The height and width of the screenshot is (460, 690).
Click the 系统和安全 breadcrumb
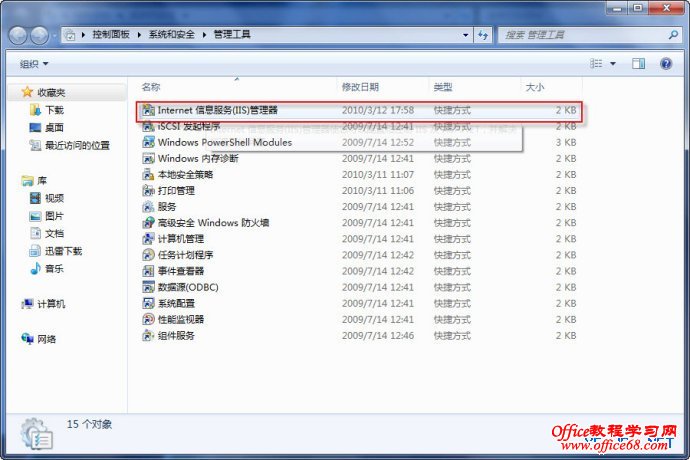pyautogui.click(x=172, y=34)
